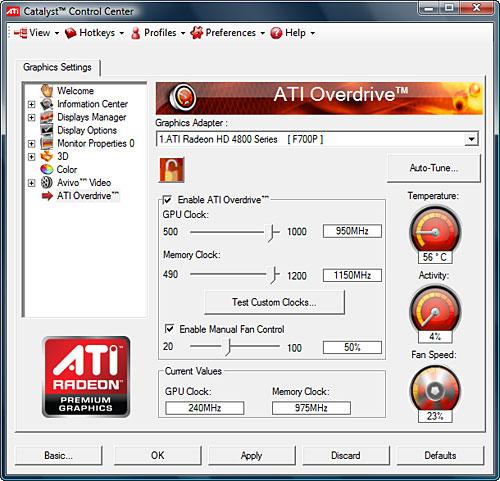This screenshot has width=500, height=481.
Task: Open the Hotkeys menu
Action: pyautogui.click(x=94, y=33)
